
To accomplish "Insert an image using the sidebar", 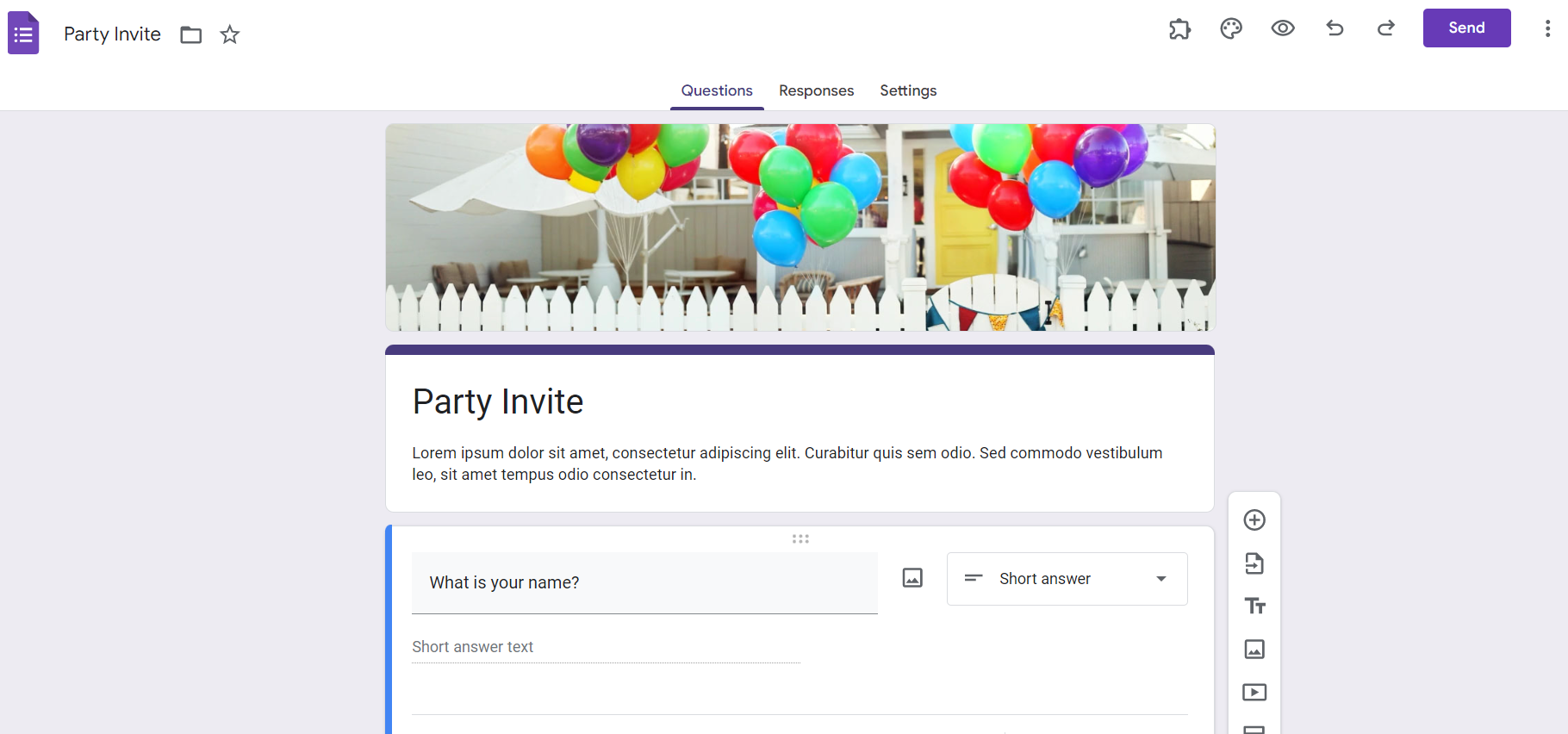I will (1254, 649).
